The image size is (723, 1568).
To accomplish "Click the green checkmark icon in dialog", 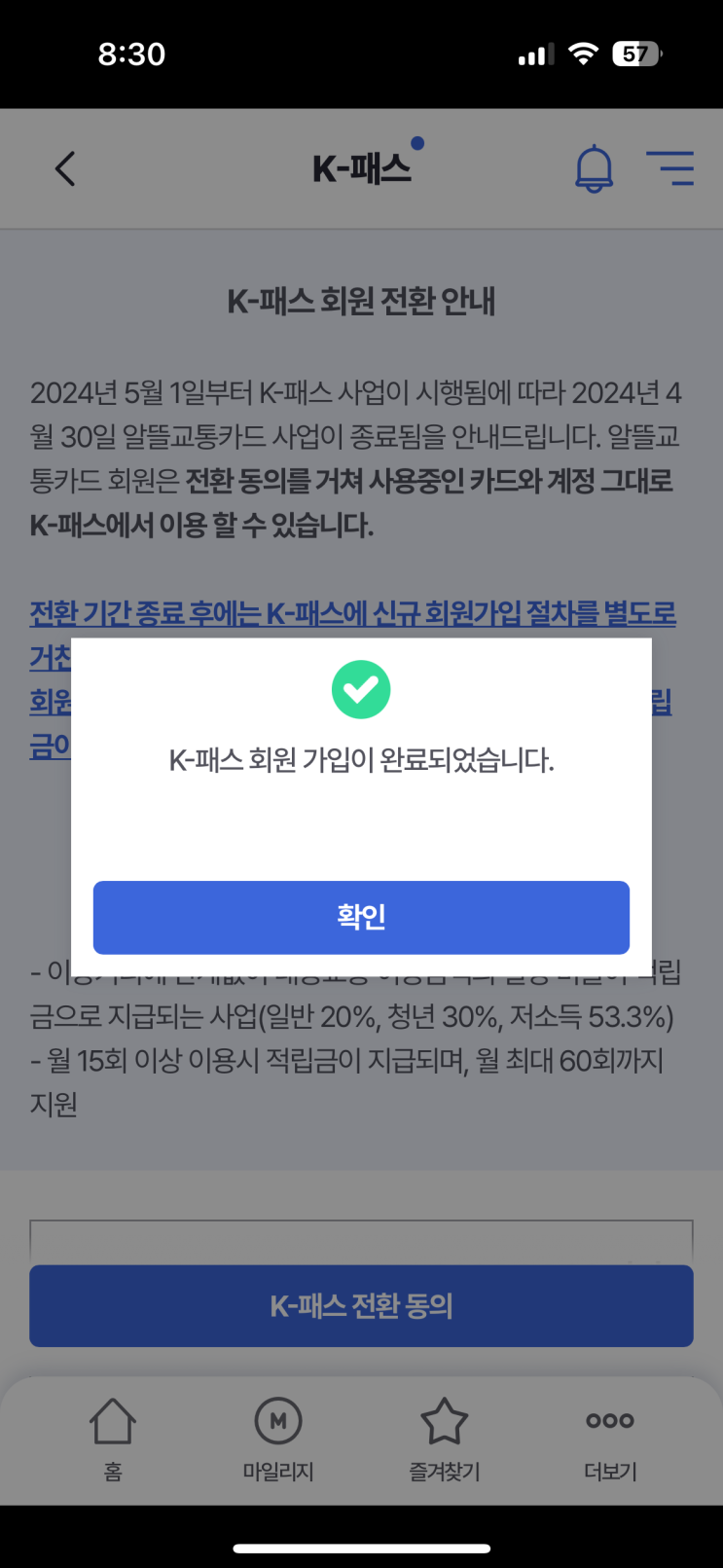I will 361,689.
